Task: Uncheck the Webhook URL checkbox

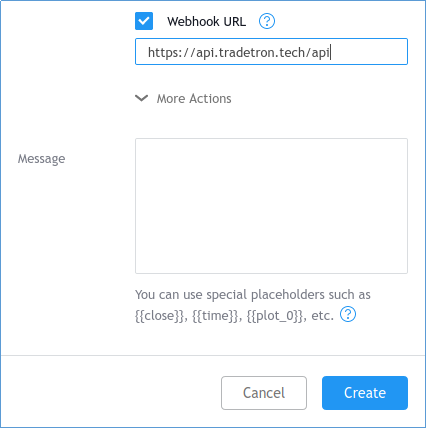Action: pos(144,21)
